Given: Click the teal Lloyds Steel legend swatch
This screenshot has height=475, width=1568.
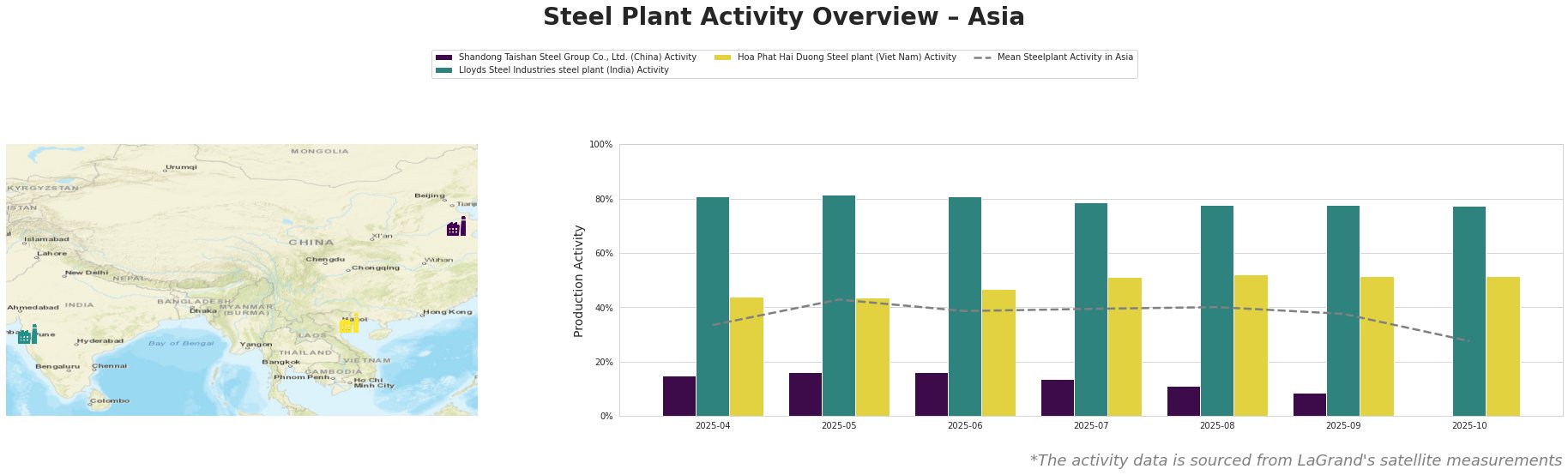Looking at the screenshot, I should pyautogui.click(x=444, y=70).
